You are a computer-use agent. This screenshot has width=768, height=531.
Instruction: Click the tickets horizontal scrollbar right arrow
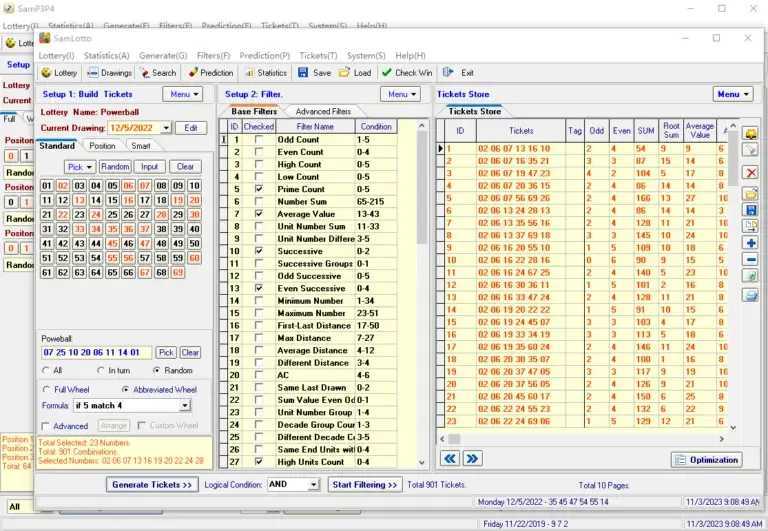[x=721, y=439]
